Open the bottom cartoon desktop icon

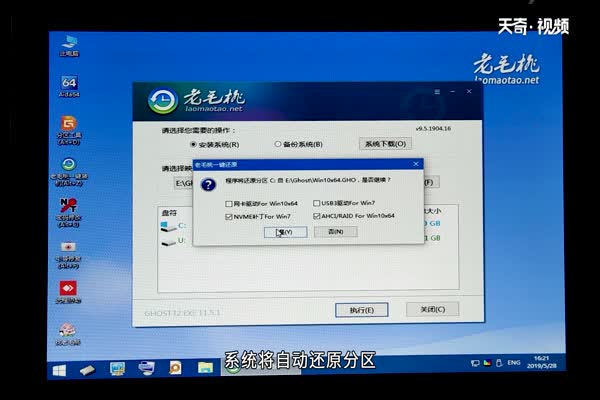[68, 334]
